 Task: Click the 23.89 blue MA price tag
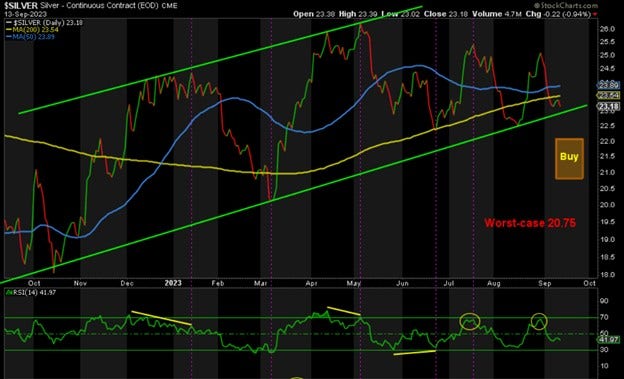coord(608,84)
